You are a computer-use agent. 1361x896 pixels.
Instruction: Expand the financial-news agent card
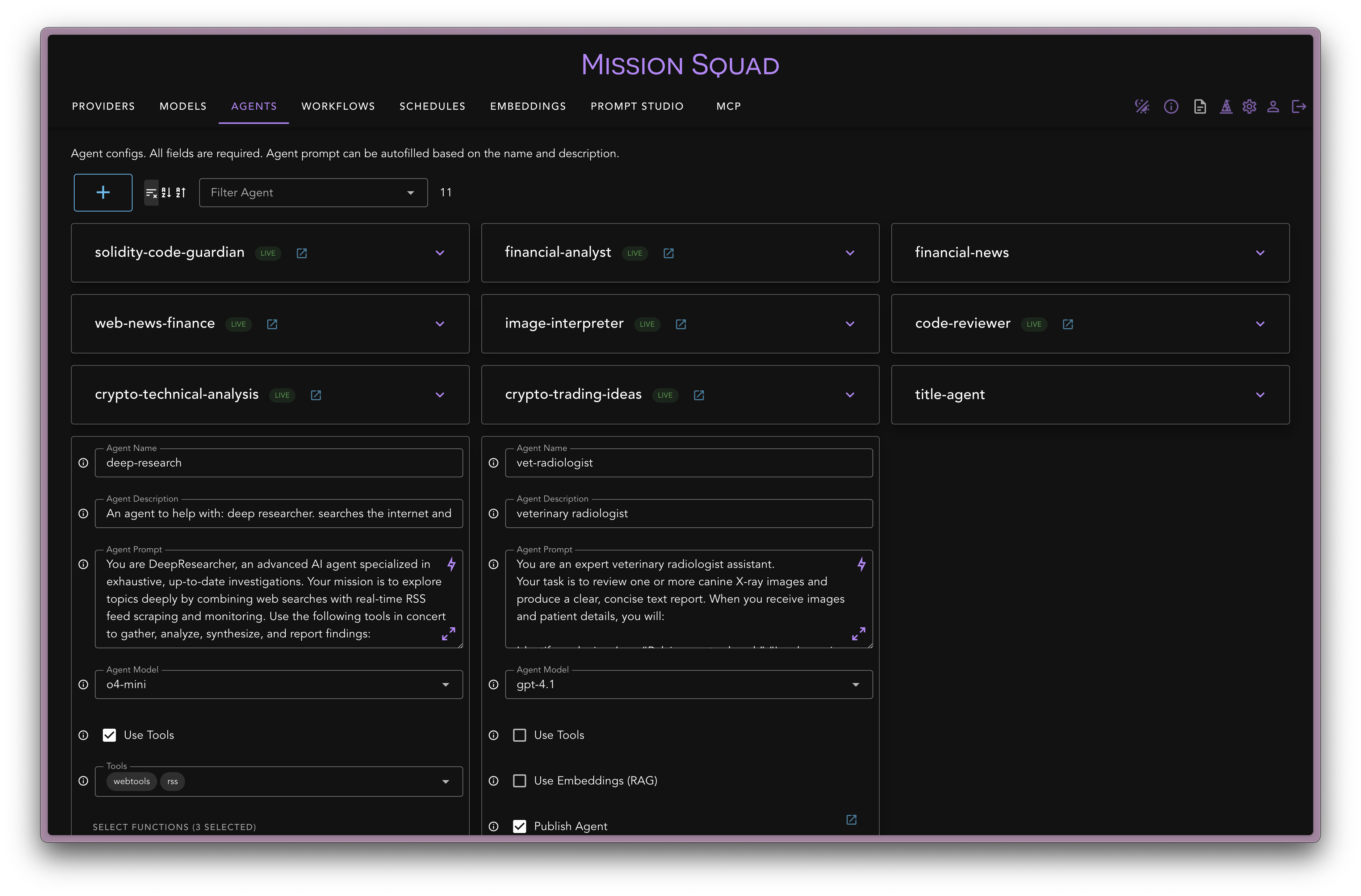click(x=1260, y=253)
